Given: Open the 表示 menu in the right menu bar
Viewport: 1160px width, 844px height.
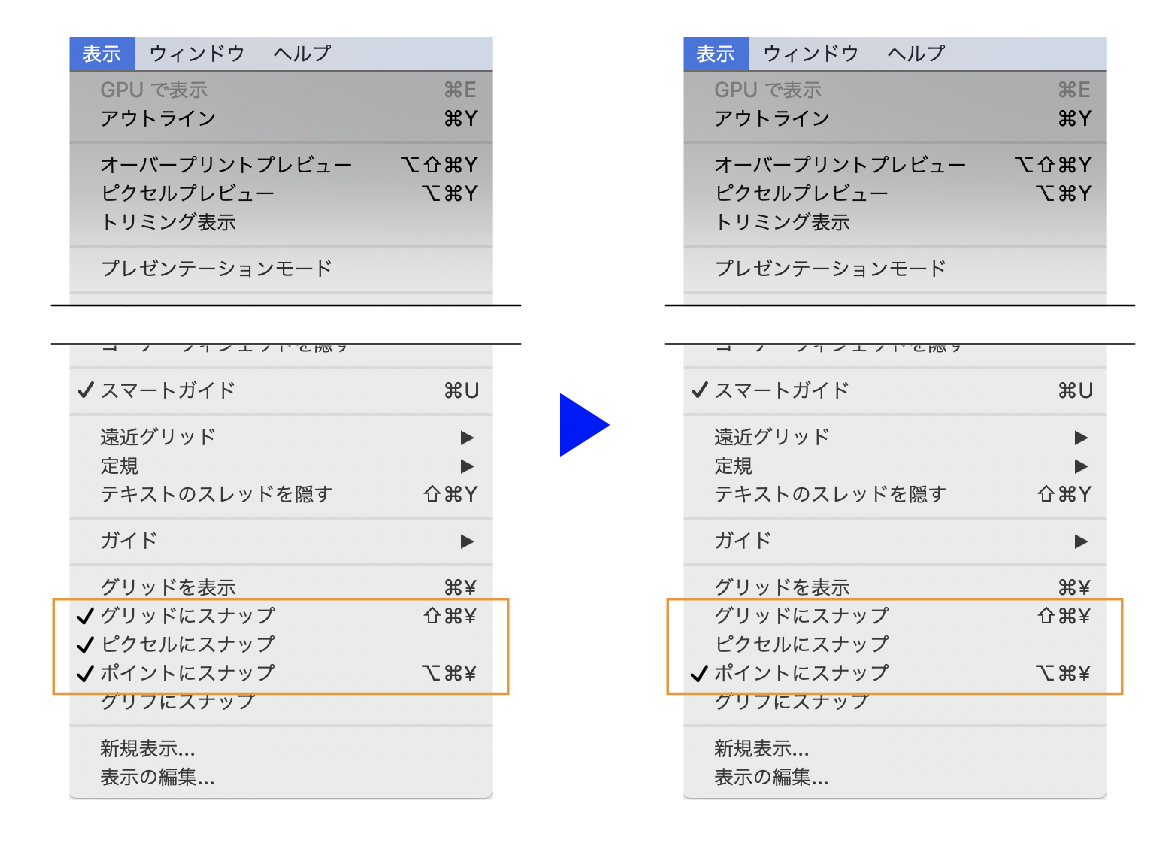Looking at the screenshot, I should (x=716, y=54).
